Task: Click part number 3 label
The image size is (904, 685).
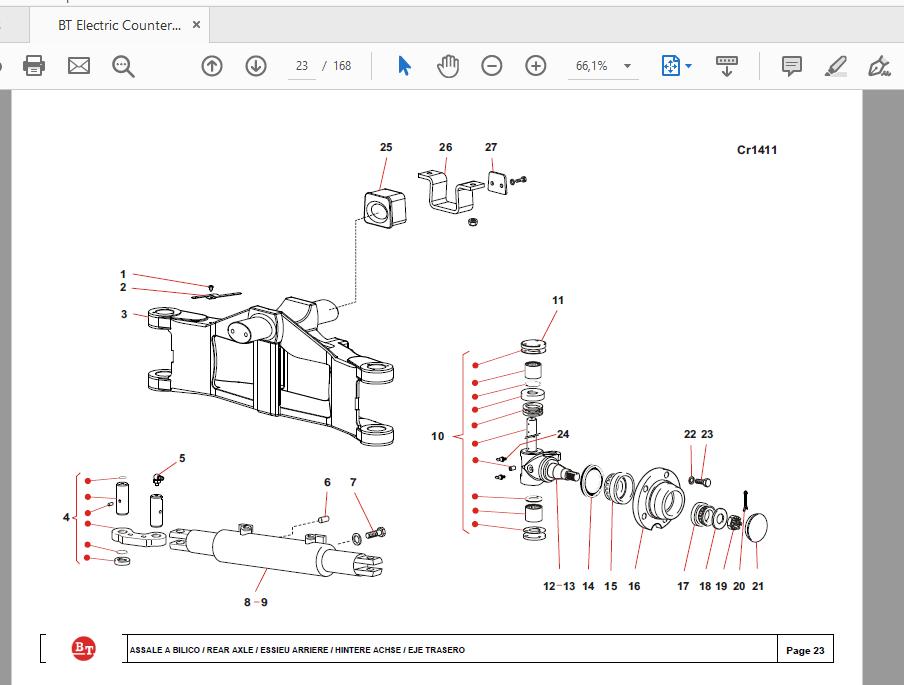Action: coord(124,314)
